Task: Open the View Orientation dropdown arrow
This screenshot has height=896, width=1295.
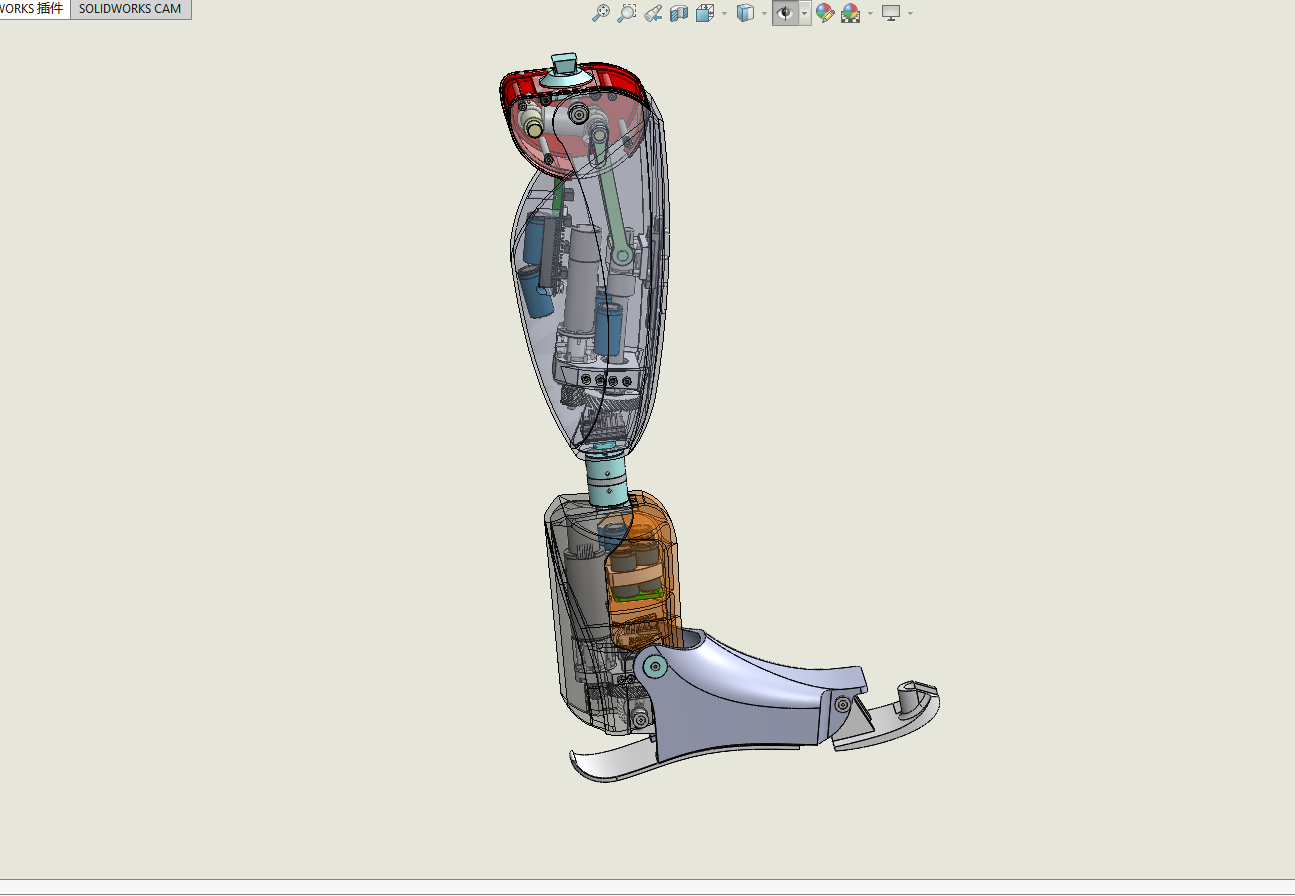Action: [724, 14]
